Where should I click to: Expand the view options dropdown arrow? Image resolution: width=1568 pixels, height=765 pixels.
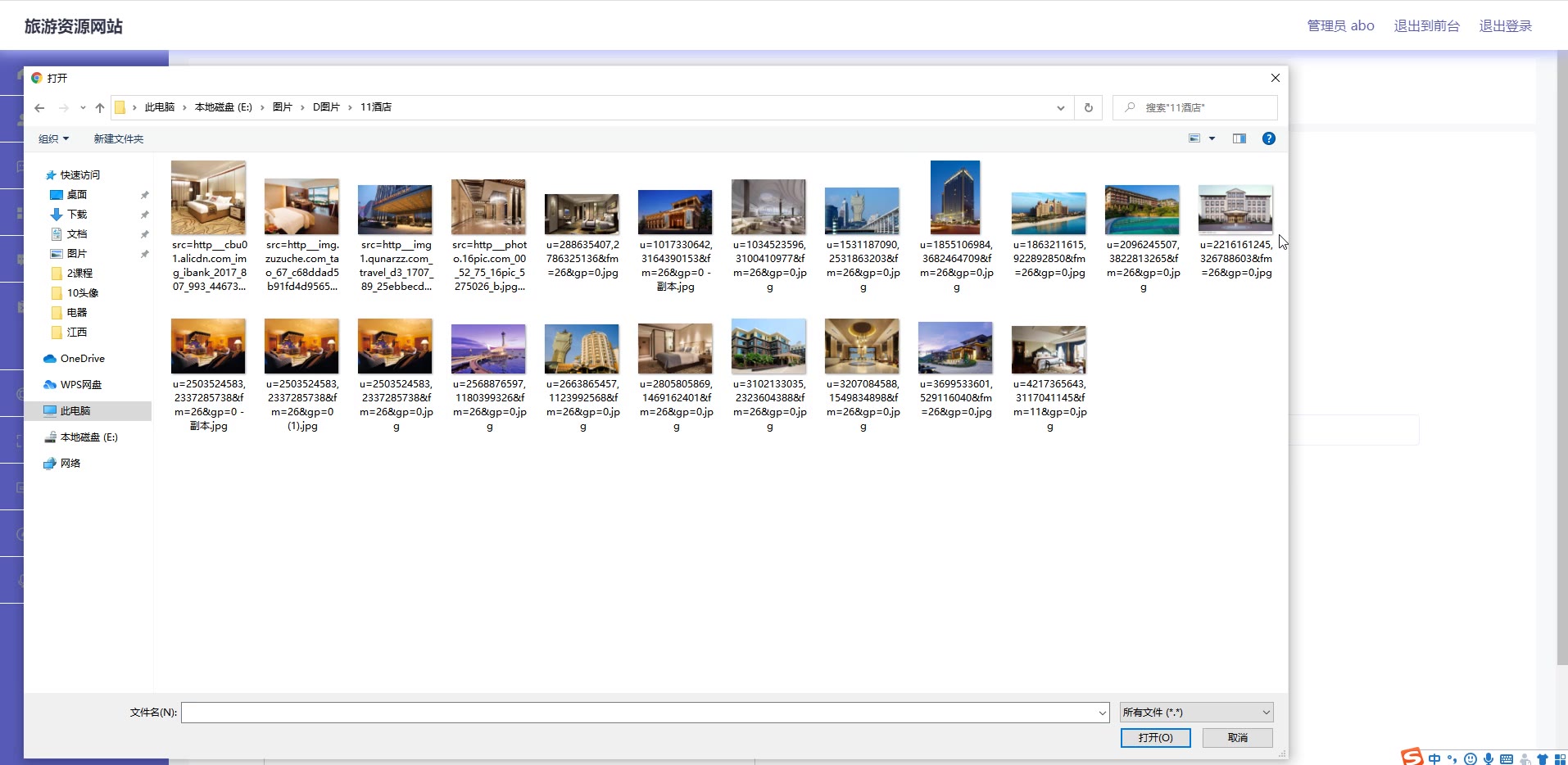pyautogui.click(x=1212, y=138)
